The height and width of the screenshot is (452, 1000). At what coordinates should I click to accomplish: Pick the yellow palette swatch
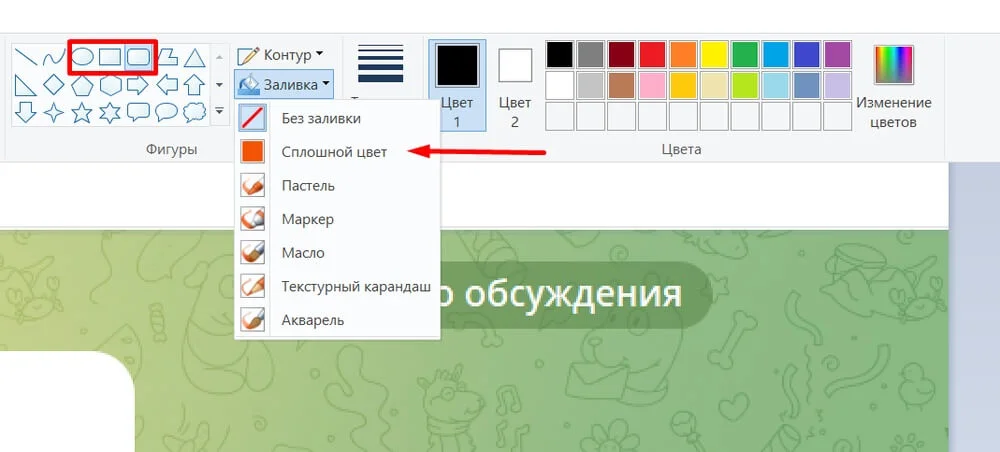click(x=714, y=55)
